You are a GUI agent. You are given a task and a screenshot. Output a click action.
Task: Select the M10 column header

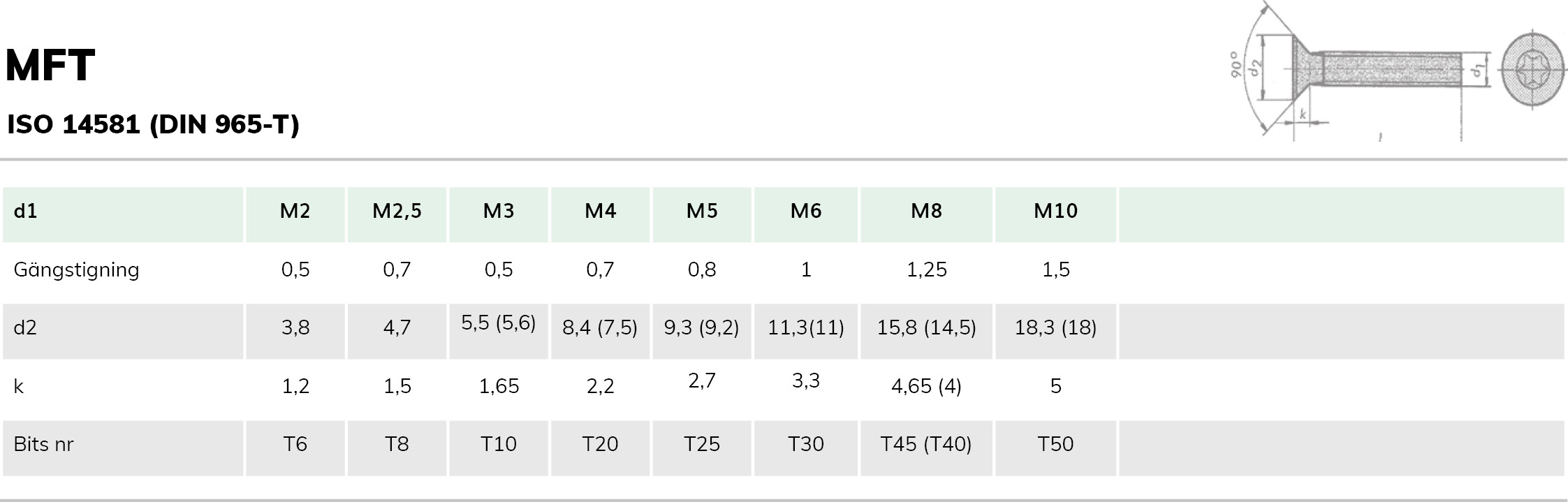[x=1055, y=211]
